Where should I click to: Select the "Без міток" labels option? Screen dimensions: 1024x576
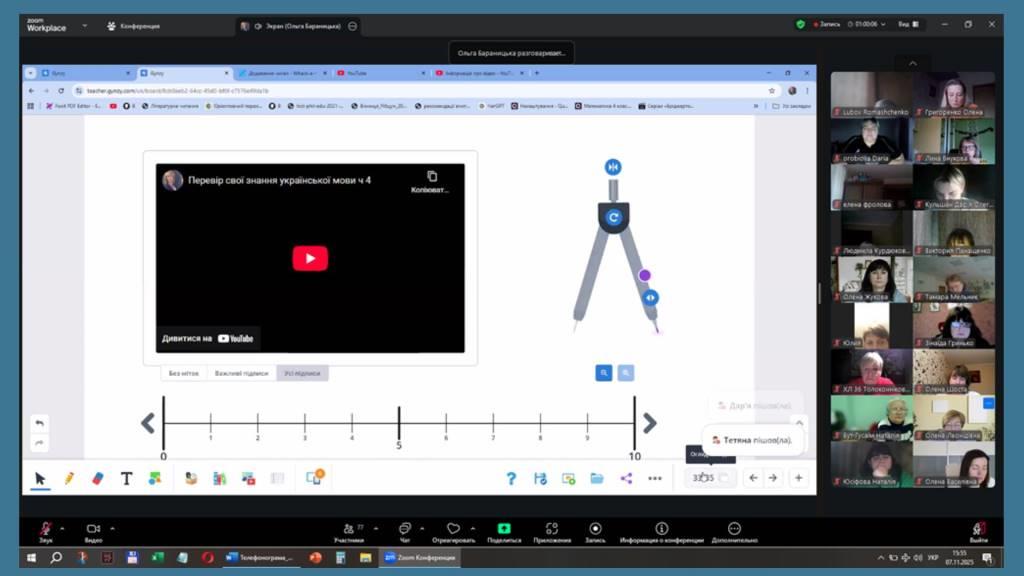click(184, 373)
